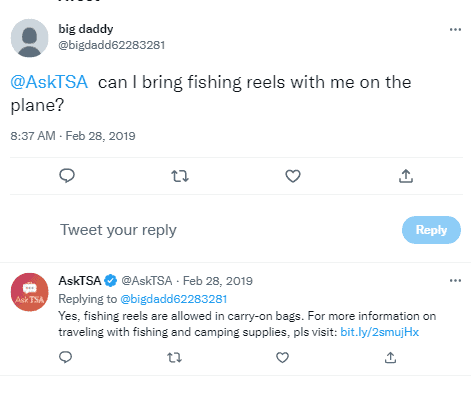471x414 pixels.
Task: Click reply icon under main tweet
Action: coord(67,176)
